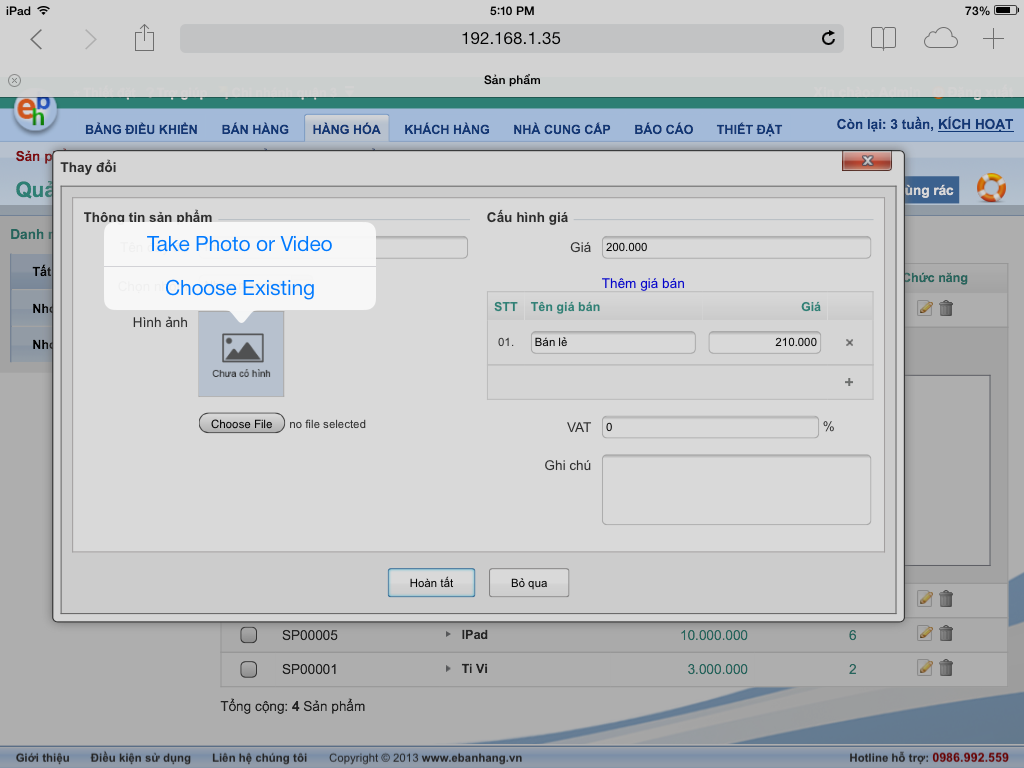Click the eBanHang logo
Screen dimensions: 1024x768
[x=35, y=112]
